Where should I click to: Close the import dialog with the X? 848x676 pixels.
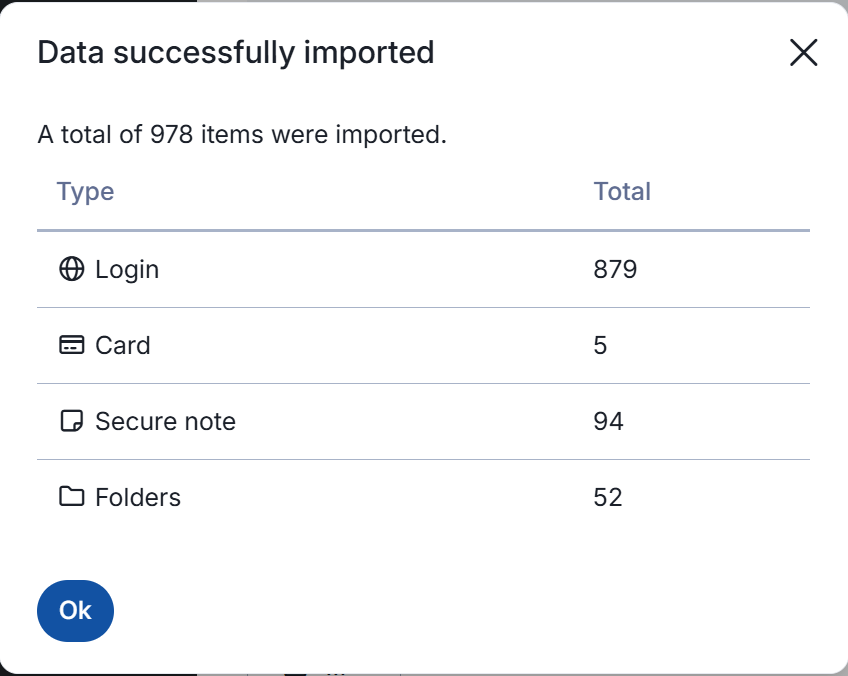(803, 53)
